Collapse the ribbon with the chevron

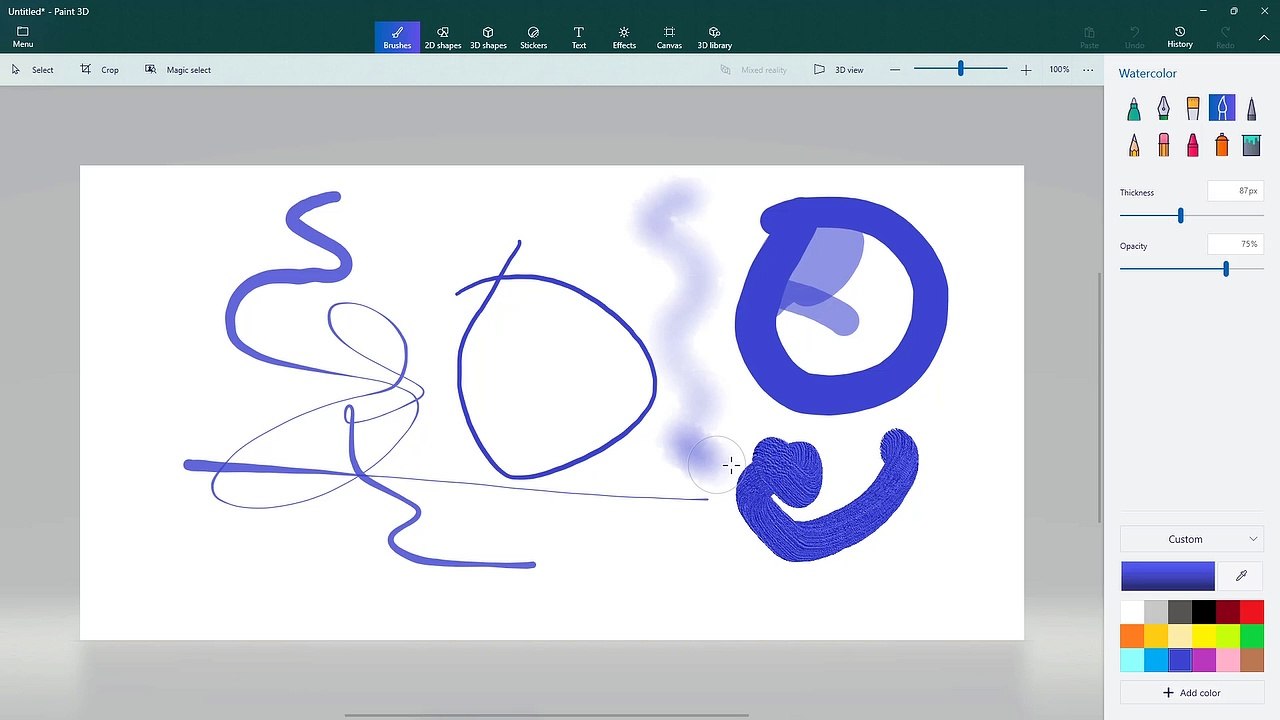point(1264,37)
